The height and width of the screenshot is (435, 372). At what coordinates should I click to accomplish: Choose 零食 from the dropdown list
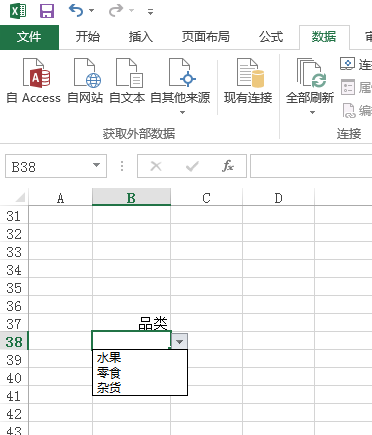[140, 373]
